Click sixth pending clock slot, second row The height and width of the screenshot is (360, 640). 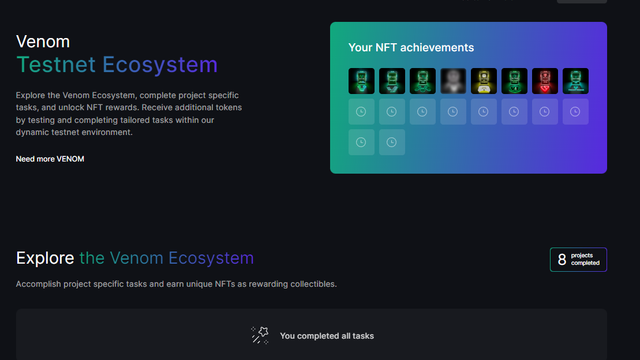coord(514,111)
